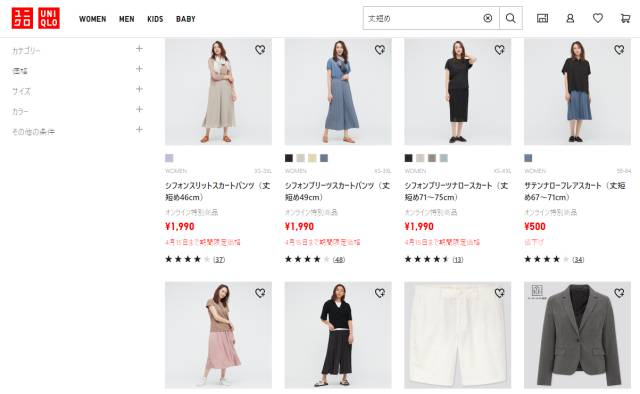This screenshot has width=640, height=394.
Task: Submit search with magnifier icon
Action: click(511, 18)
